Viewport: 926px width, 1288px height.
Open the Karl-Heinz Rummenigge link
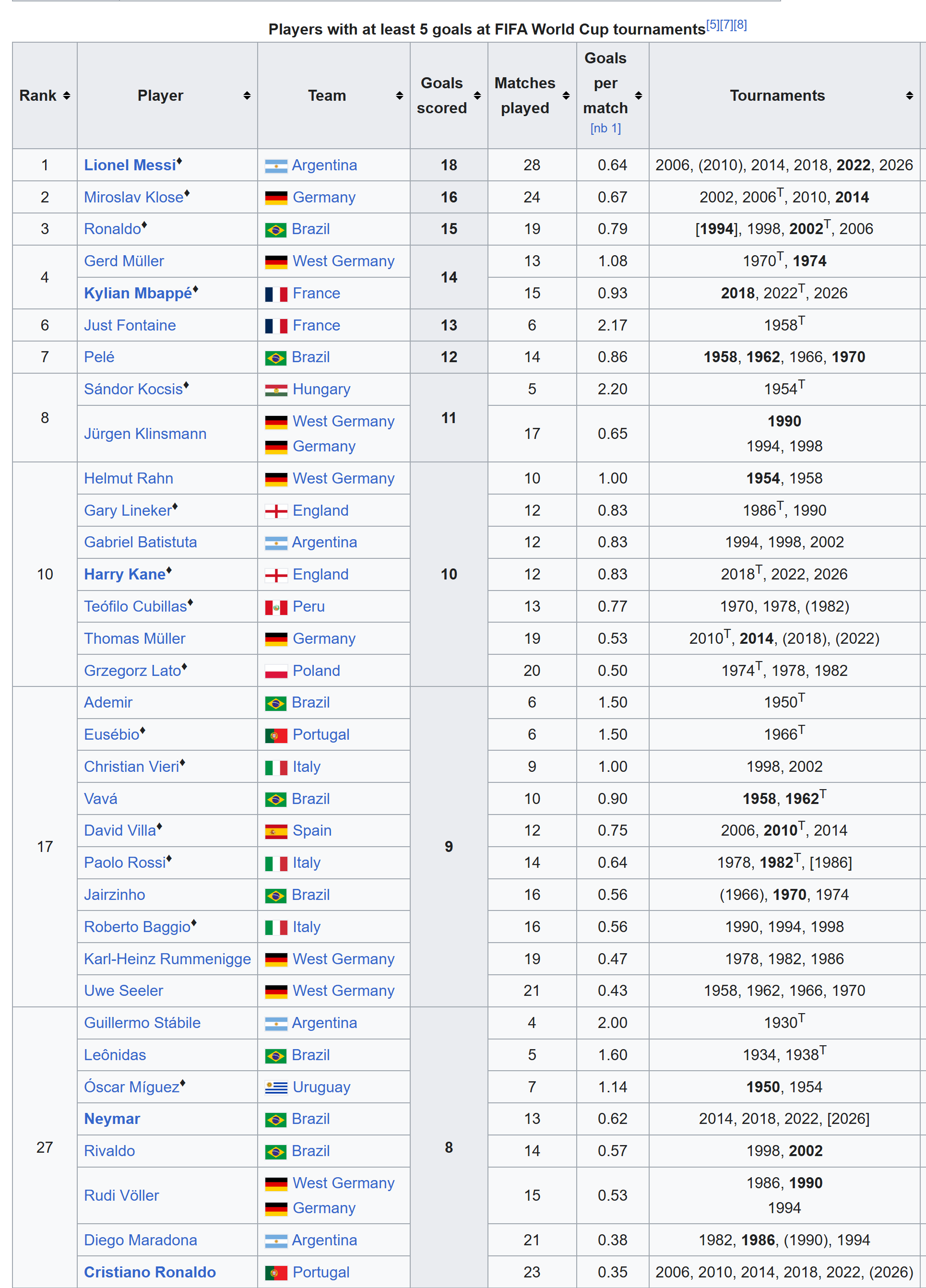point(167,958)
